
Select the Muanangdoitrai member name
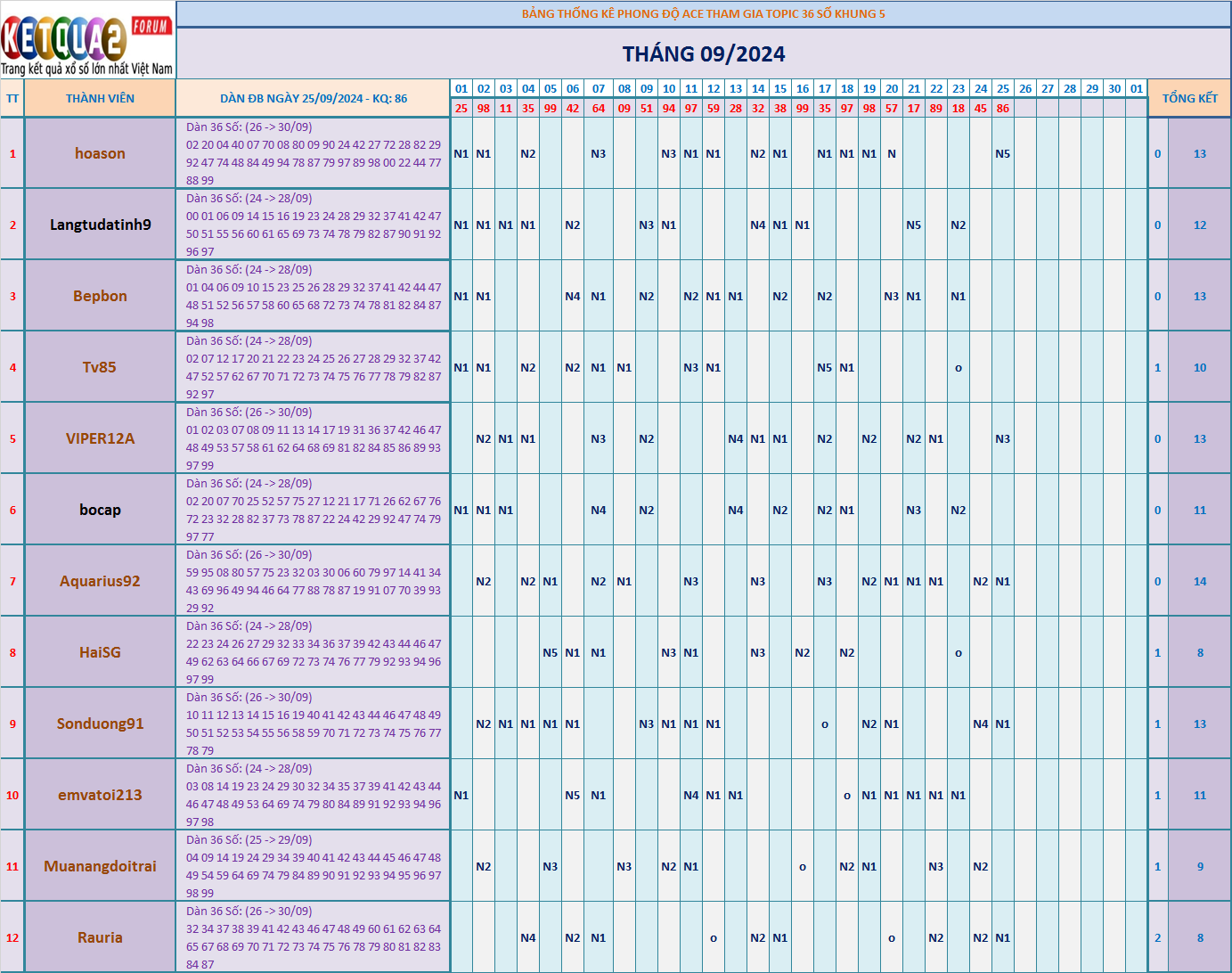(x=100, y=866)
